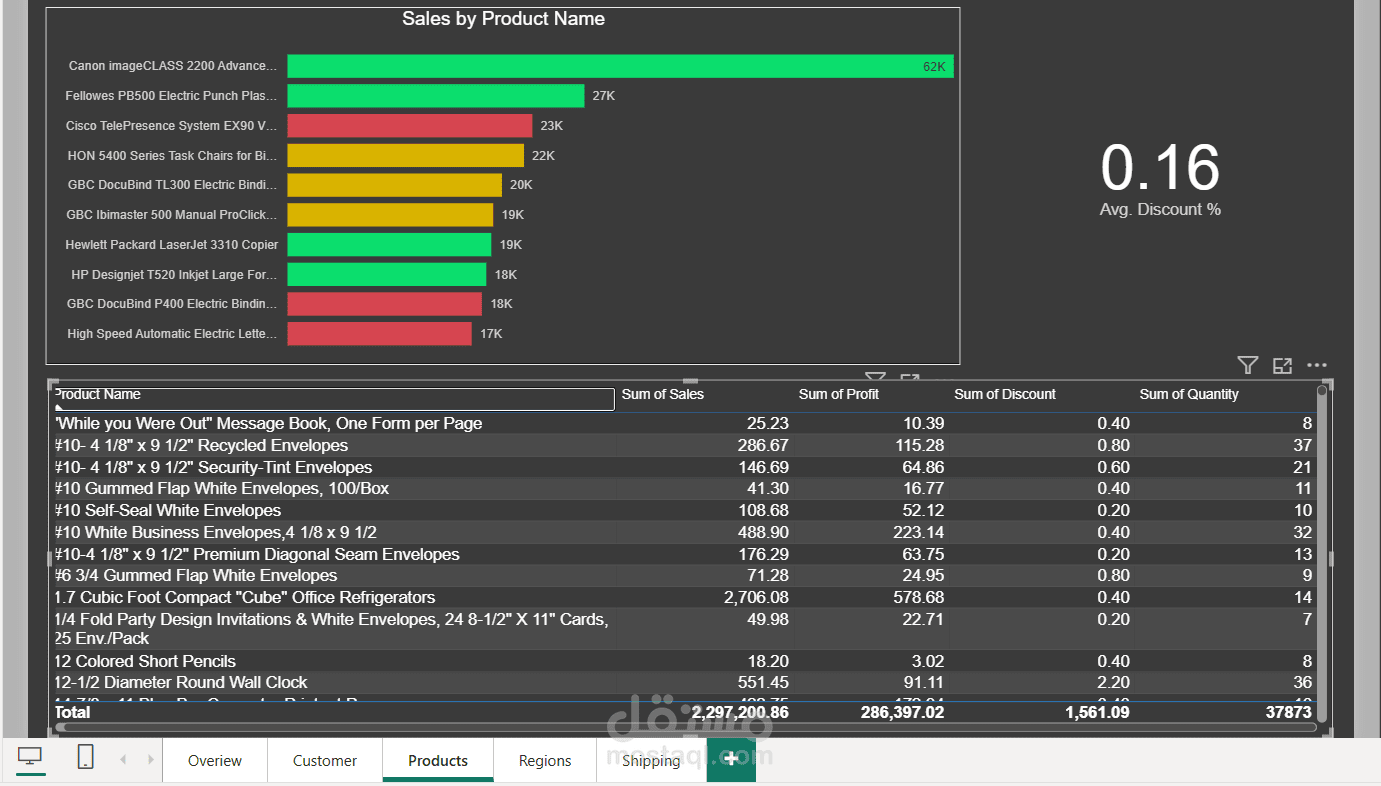1381x786 pixels.
Task: Select the Canon imageCLASS 2200 green bar
Action: [x=620, y=66]
